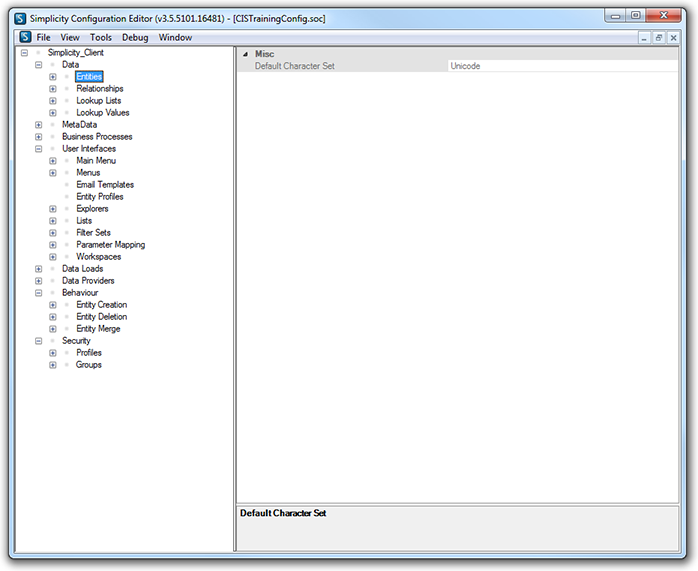Open the File menu
This screenshot has height=571, width=698.
click(x=43, y=37)
